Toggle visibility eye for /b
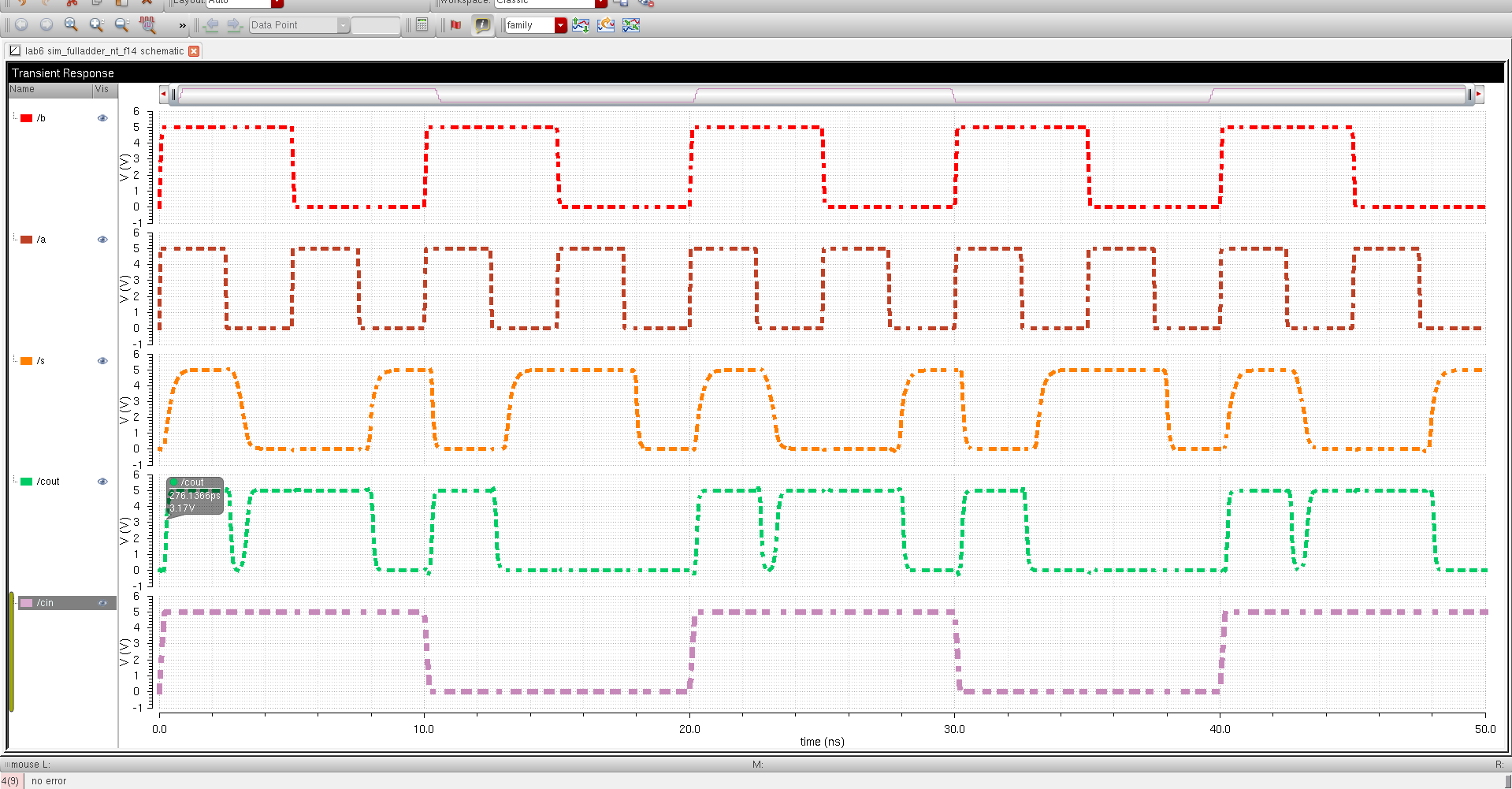The height and width of the screenshot is (789, 1512). pos(102,118)
